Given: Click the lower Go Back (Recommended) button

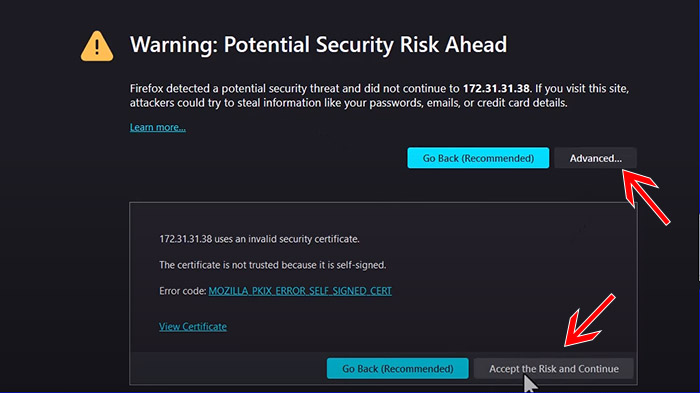Looking at the screenshot, I should [397, 368].
